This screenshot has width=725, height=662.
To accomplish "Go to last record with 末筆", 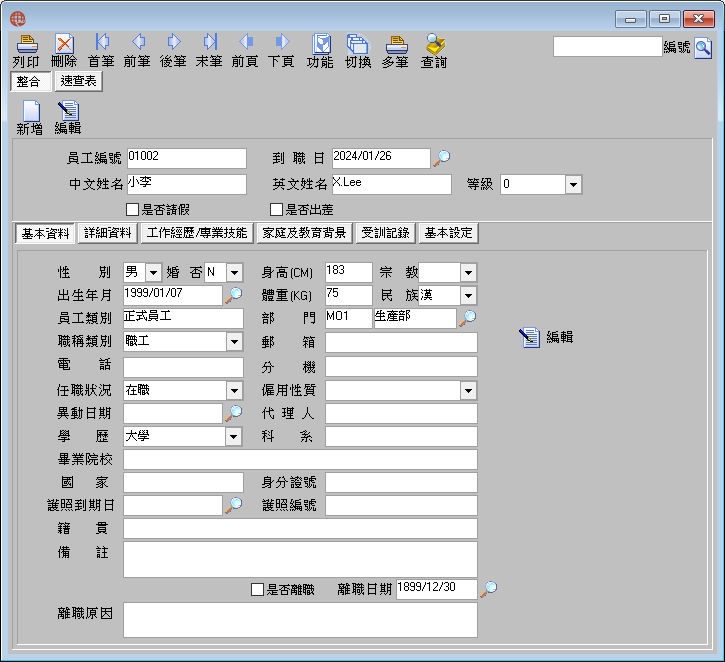I will click(x=210, y=42).
